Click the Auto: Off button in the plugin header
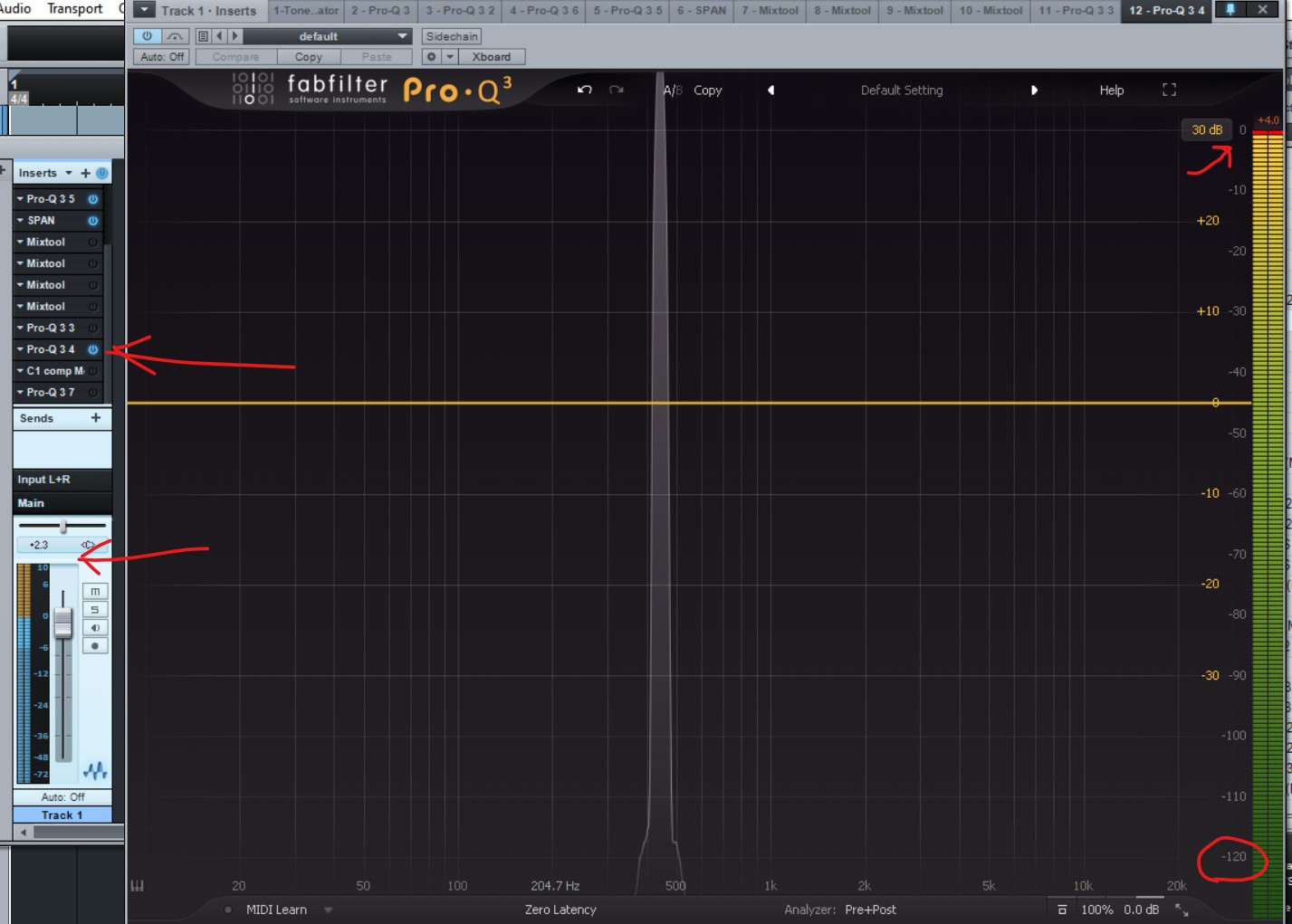The width and height of the screenshot is (1292, 924). point(162,57)
